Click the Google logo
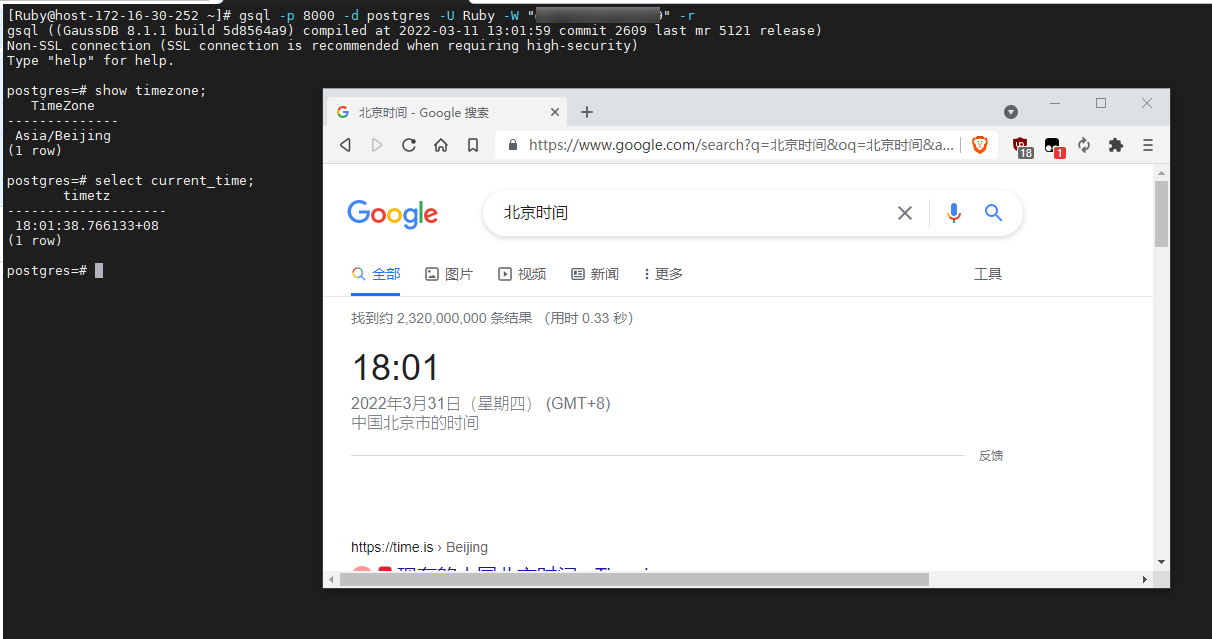Screen dimensions: 1212x639 click(392, 214)
